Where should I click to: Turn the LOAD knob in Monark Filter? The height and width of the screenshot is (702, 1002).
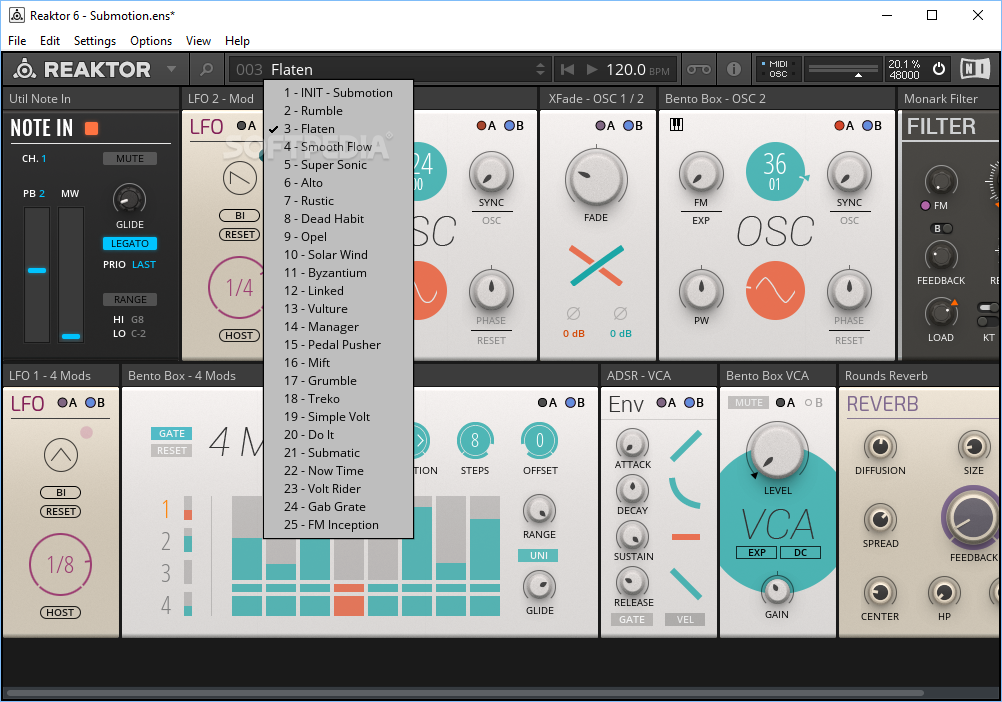click(x=941, y=313)
